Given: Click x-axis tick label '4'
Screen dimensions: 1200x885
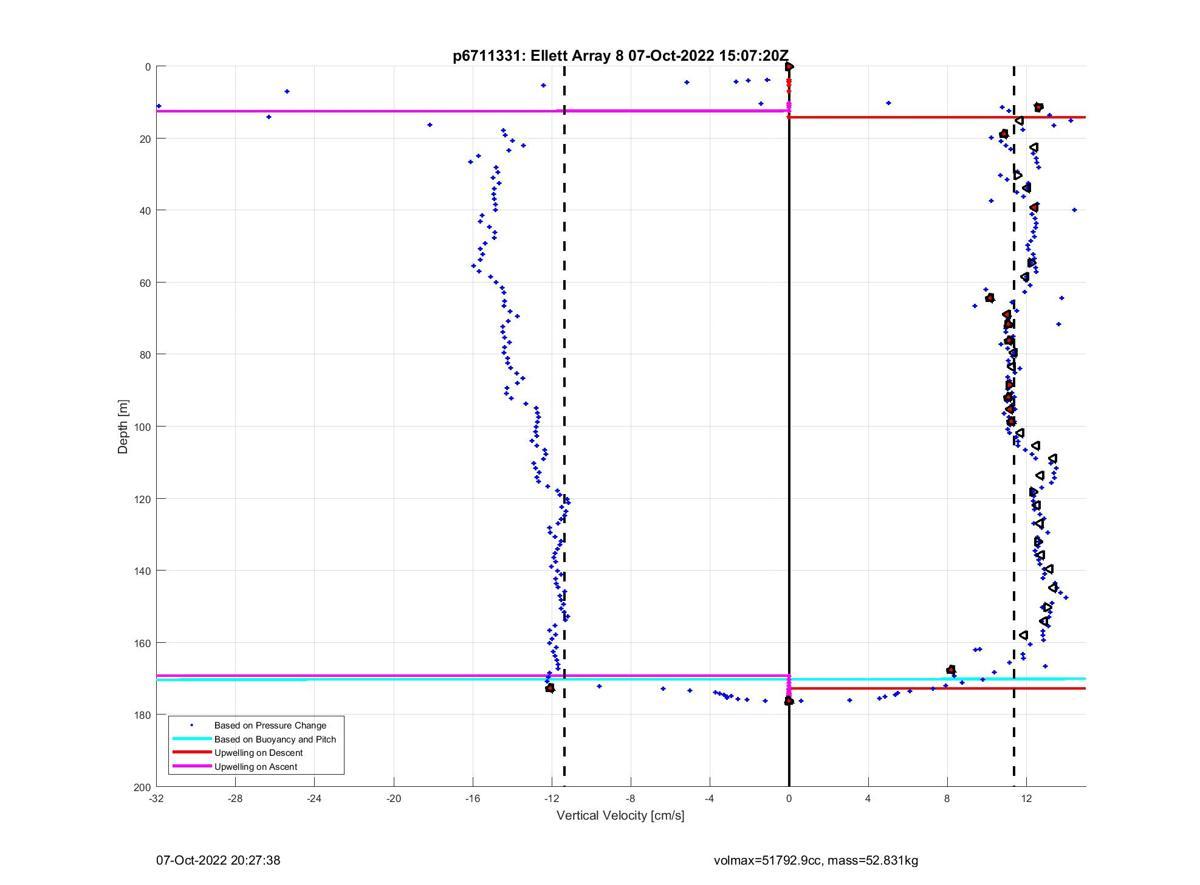Looking at the screenshot, I should click(x=868, y=798).
